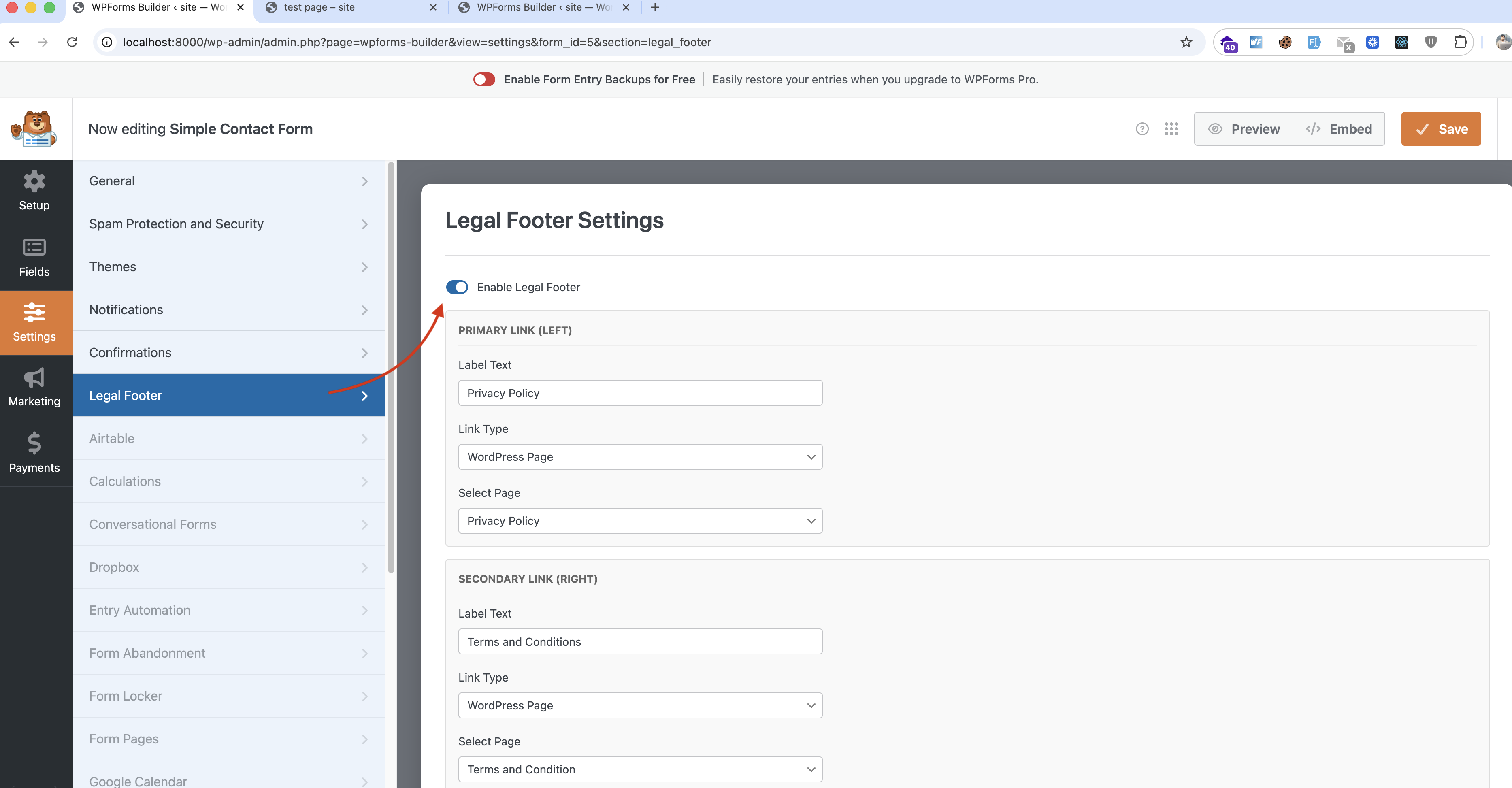The image size is (1512, 788).
Task: Click the secondary Label Text input field
Action: [640, 641]
